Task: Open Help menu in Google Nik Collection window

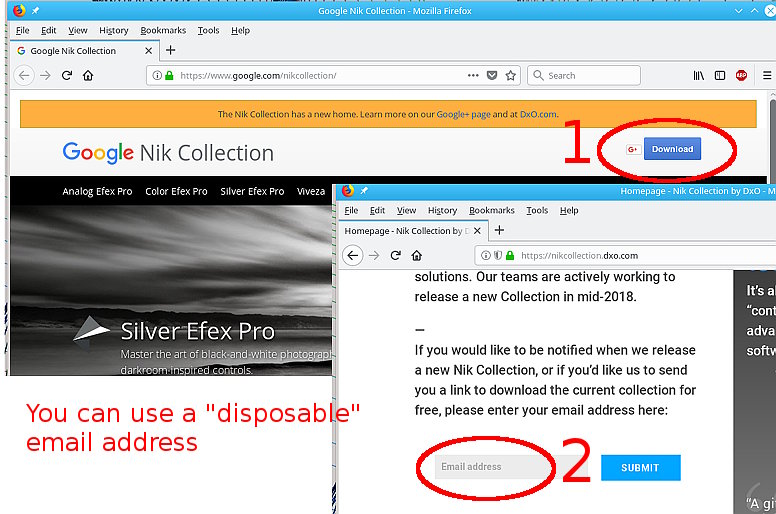Action: click(241, 30)
